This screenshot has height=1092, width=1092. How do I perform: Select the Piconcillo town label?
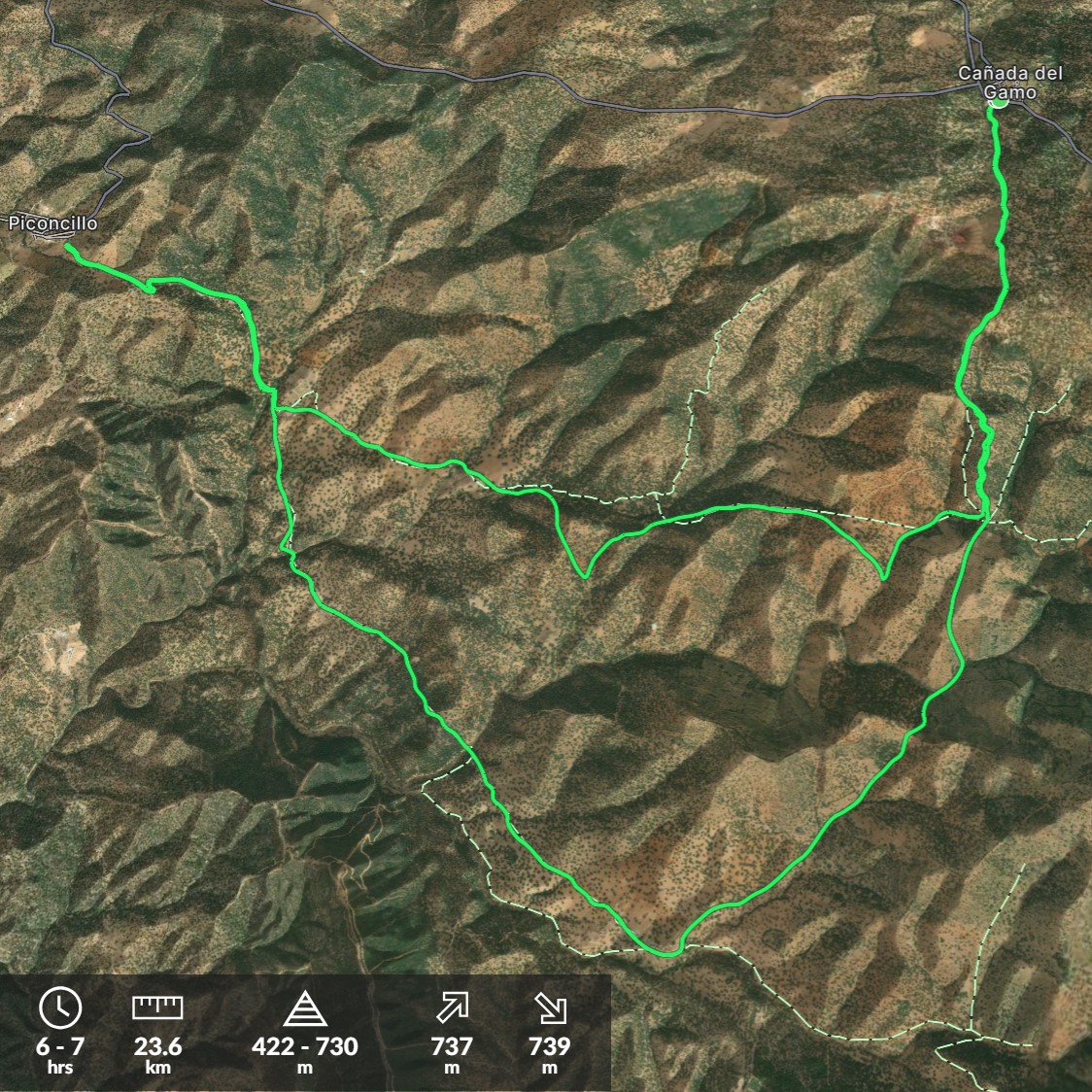[x=52, y=222]
